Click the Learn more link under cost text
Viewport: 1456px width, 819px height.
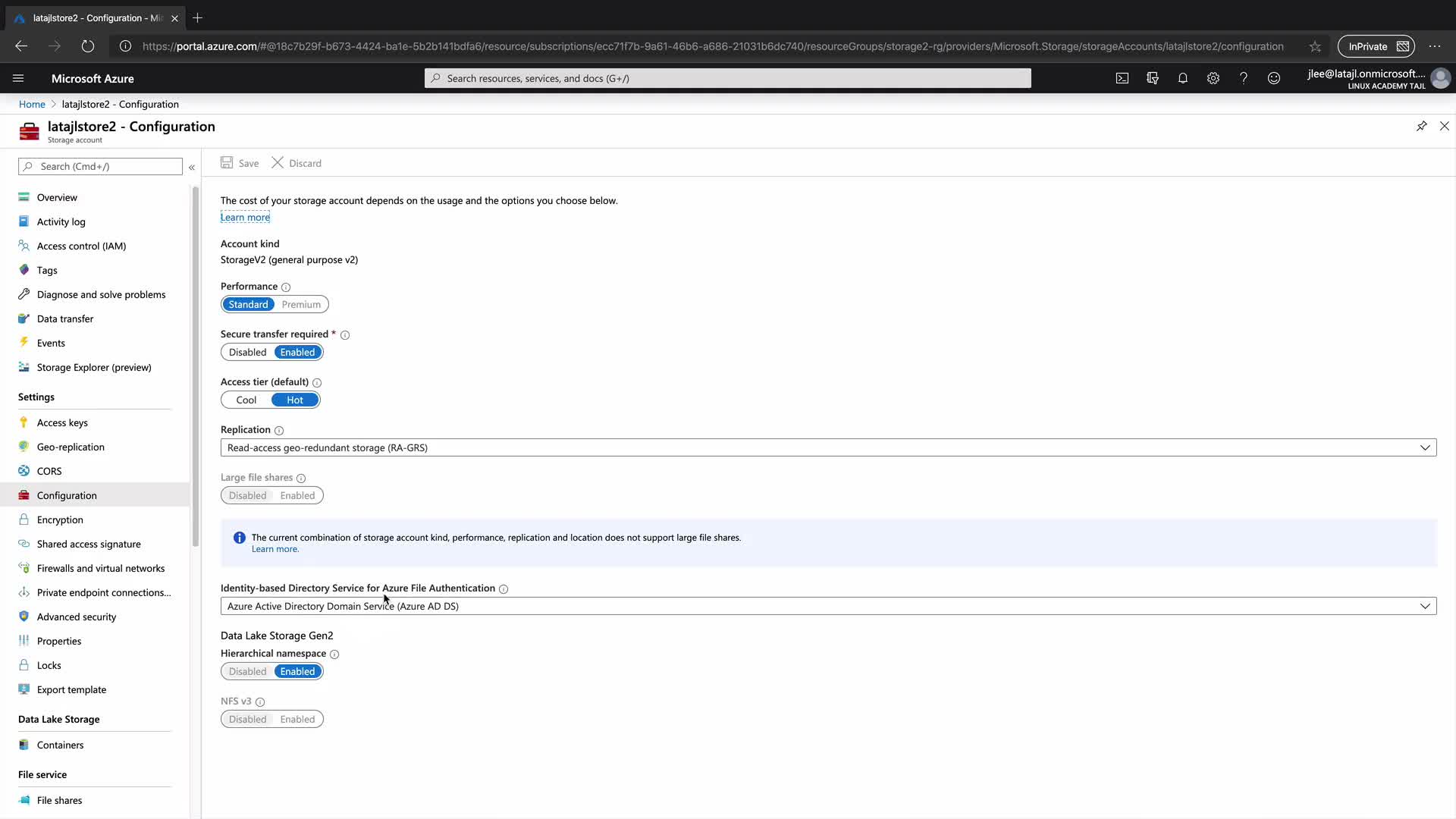(245, 218)
